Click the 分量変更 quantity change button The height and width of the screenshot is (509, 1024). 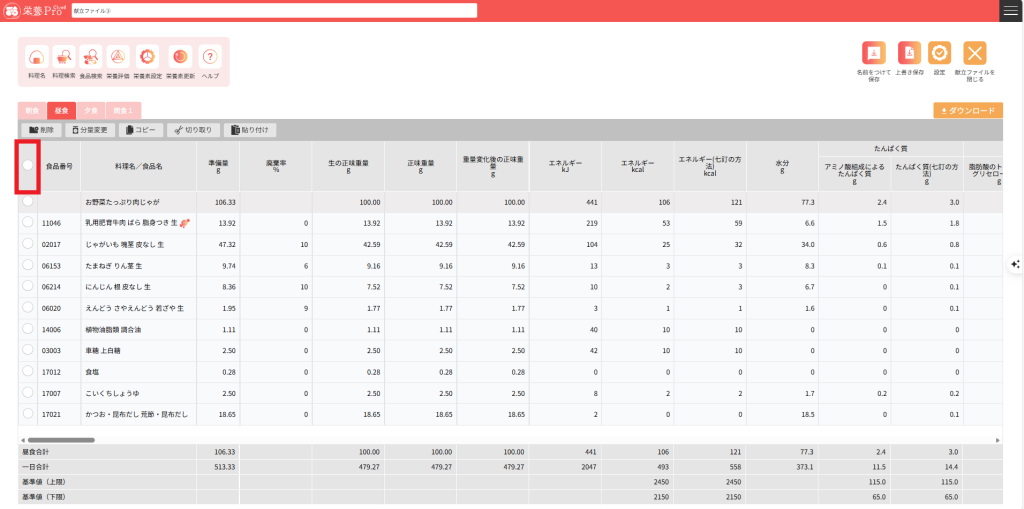click(91, 130)
